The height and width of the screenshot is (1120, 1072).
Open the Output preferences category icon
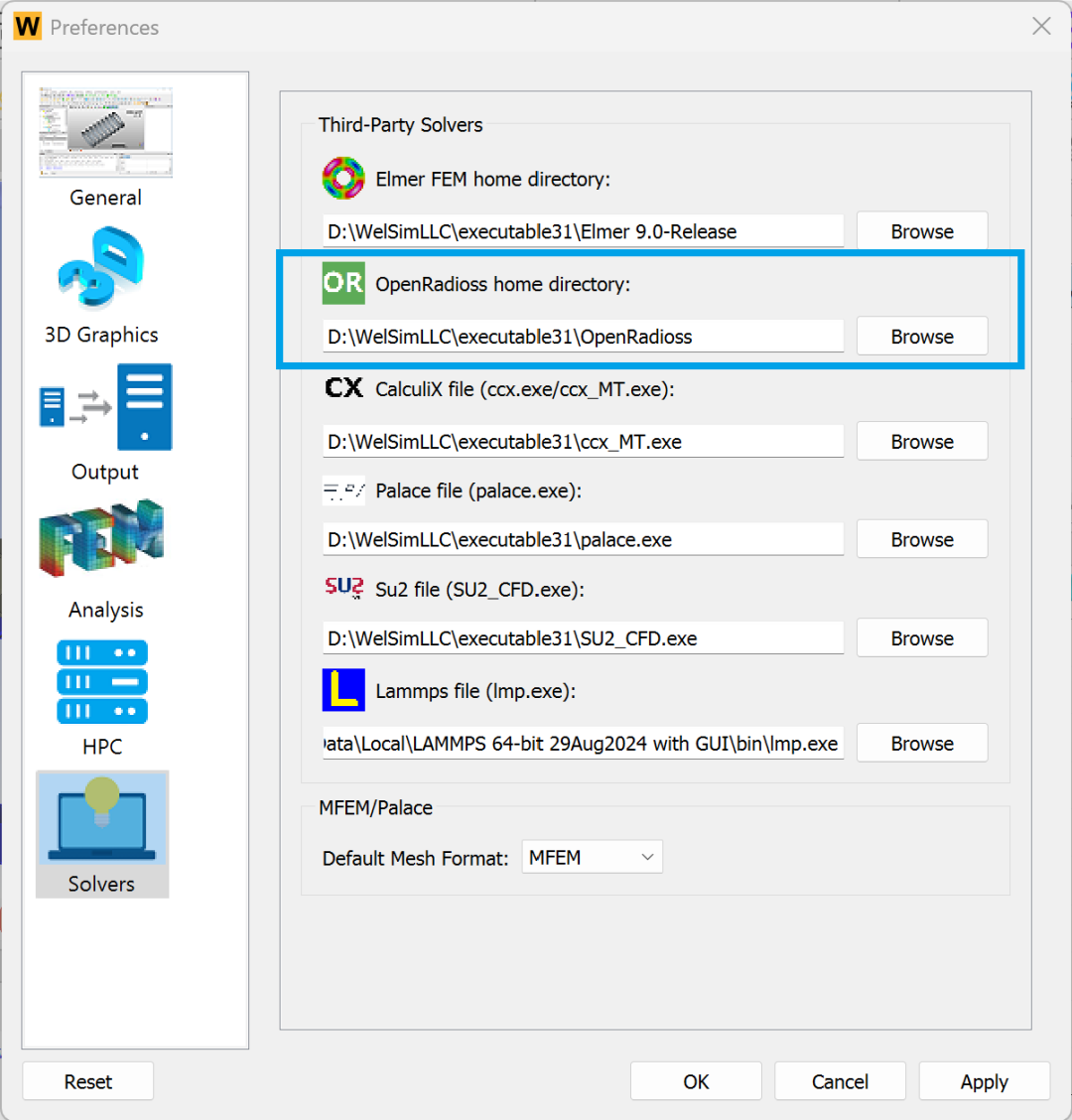click(x=105, y=407)
